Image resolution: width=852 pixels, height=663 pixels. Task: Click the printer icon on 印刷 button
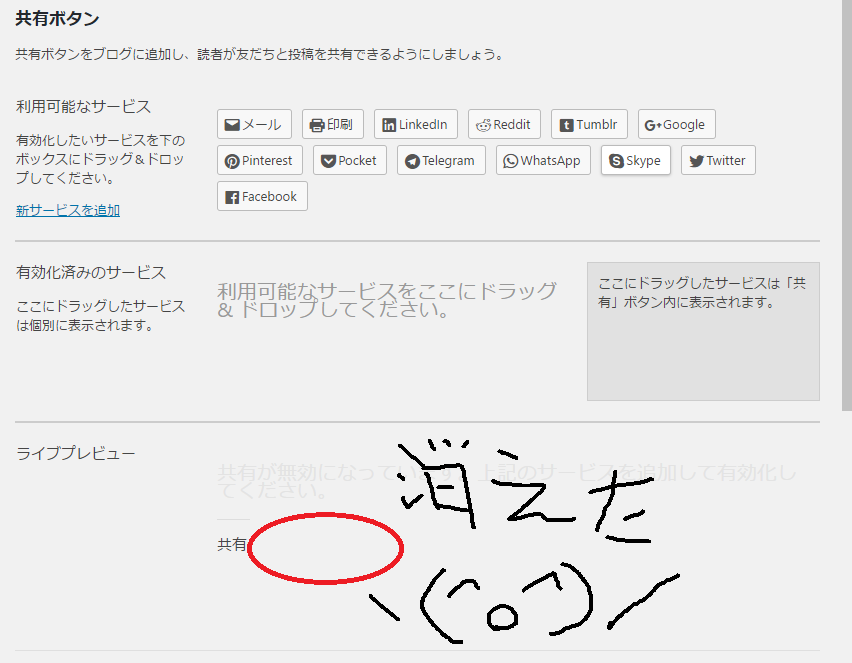click(x=317, y=125)
